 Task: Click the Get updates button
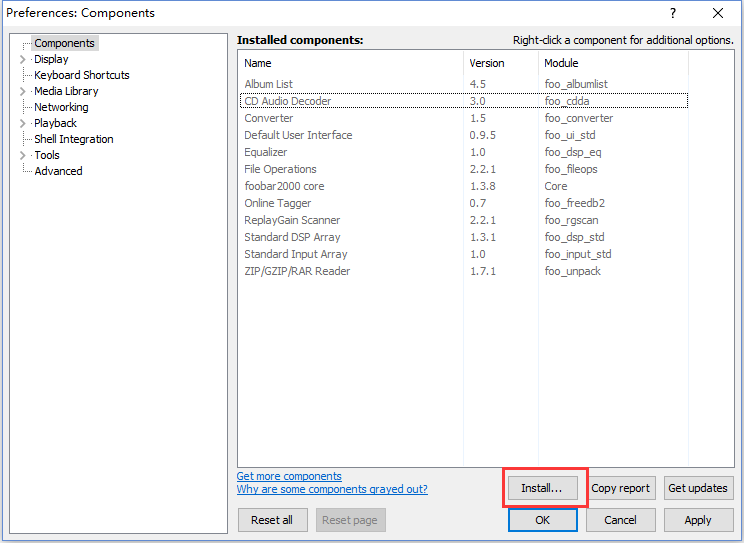pos(698,488)
